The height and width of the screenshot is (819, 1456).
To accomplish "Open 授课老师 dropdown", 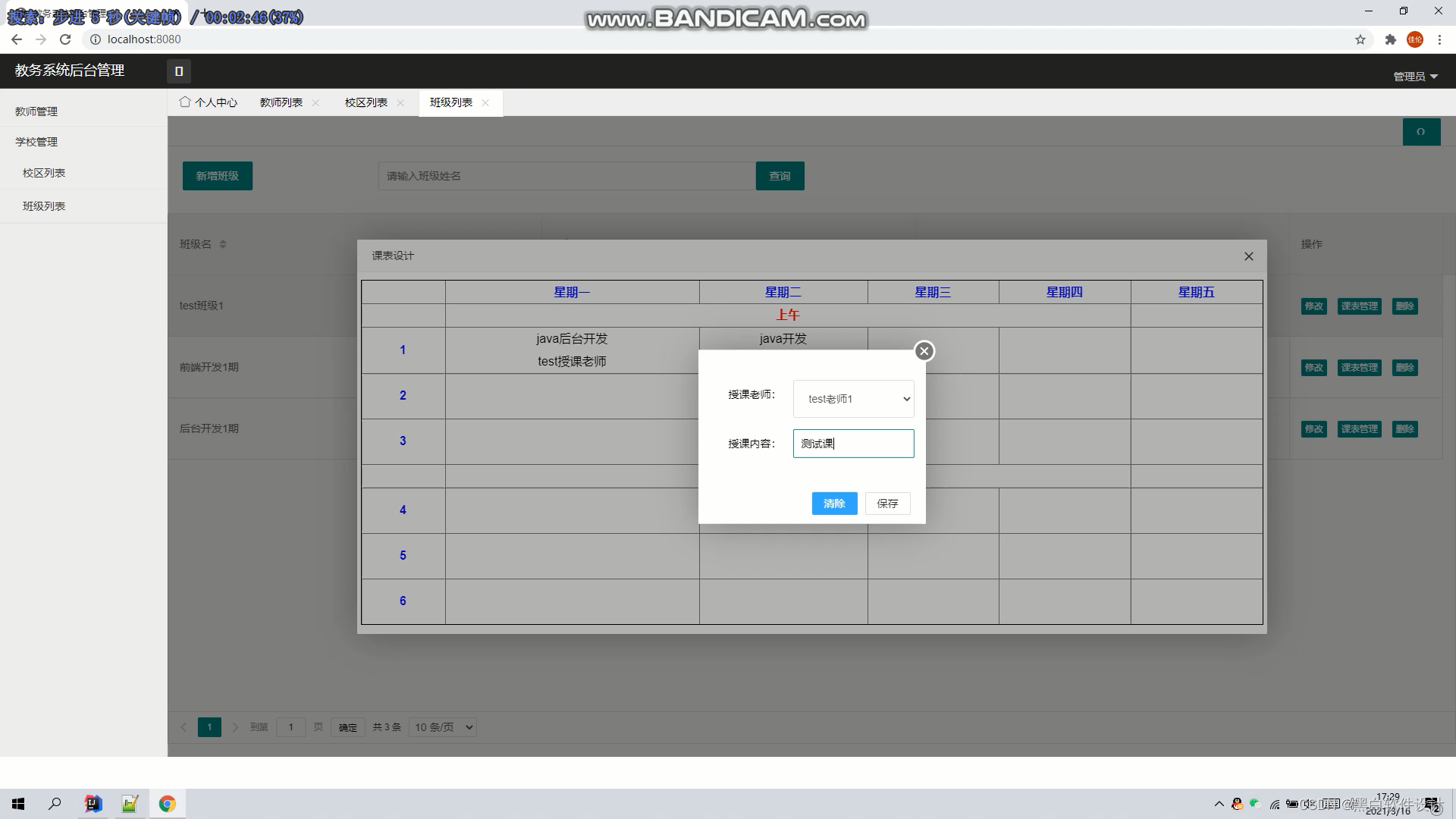I will pos(853,399).
